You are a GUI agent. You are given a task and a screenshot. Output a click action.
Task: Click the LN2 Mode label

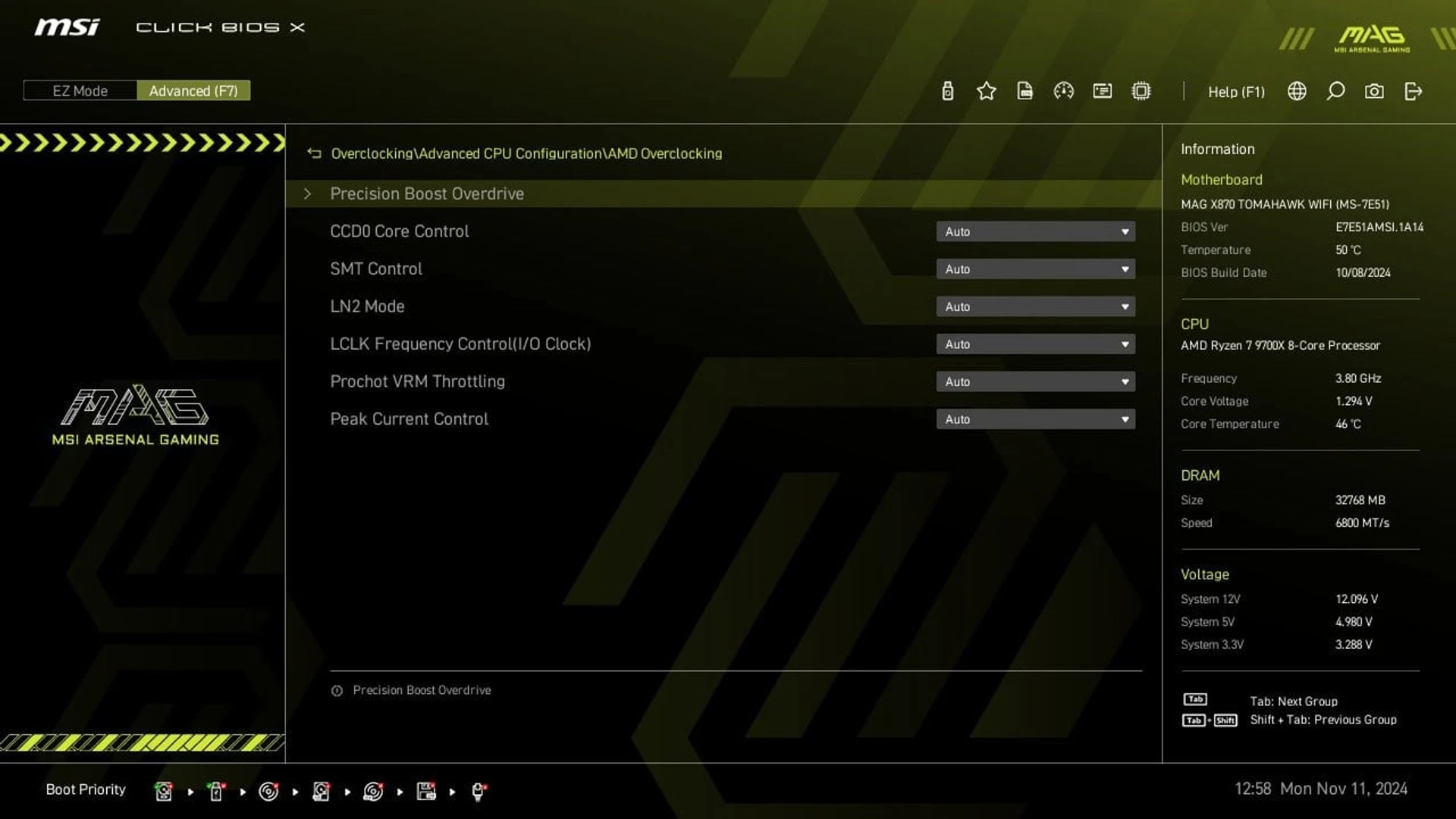pyautogui.click(x=367, y=306)
